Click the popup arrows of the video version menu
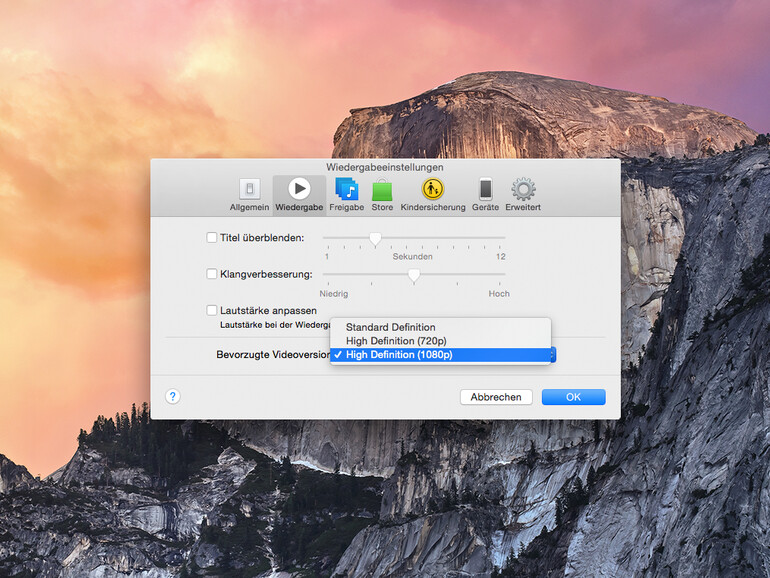 click(x=550, y=355)
